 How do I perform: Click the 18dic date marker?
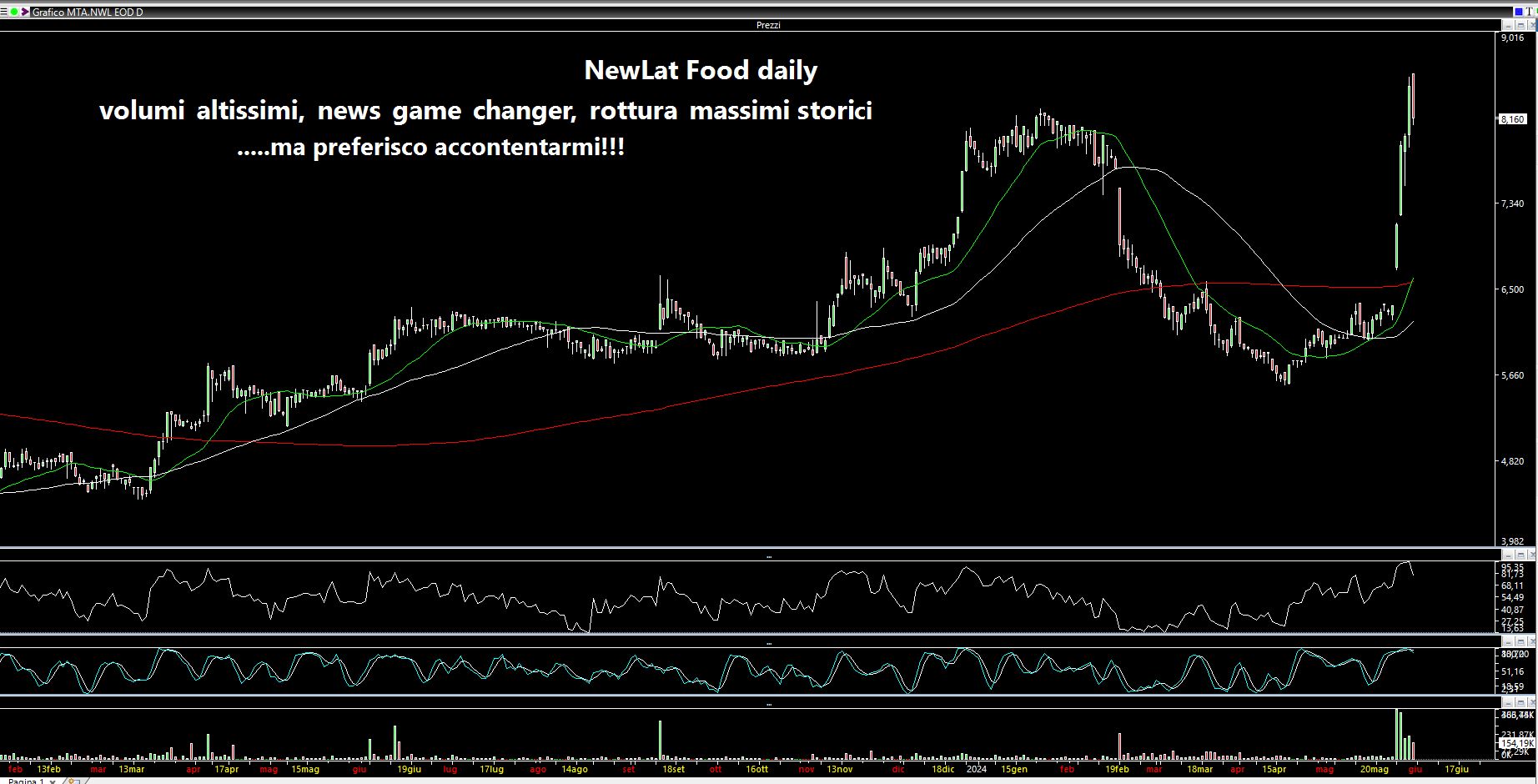943,769
